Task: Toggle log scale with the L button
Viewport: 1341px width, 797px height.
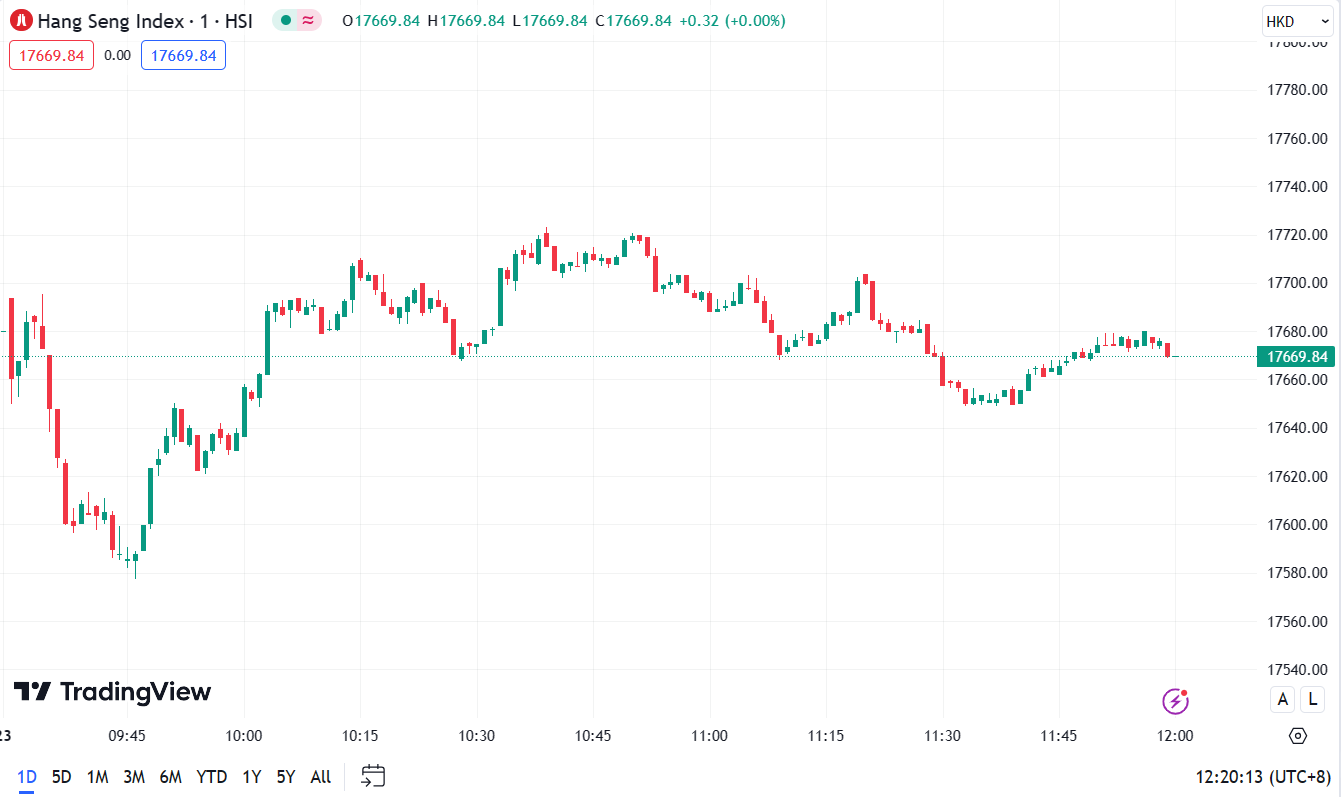Action: tap(1312, 700)
